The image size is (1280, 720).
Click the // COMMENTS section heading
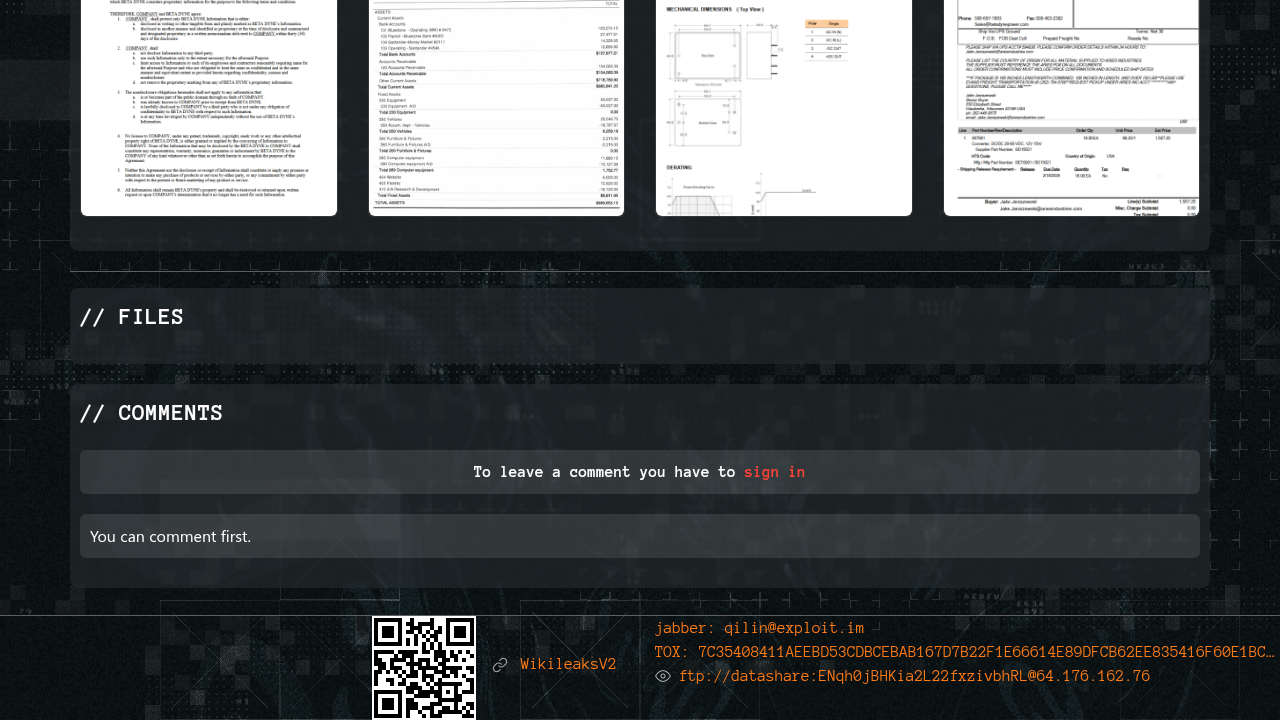151,413
